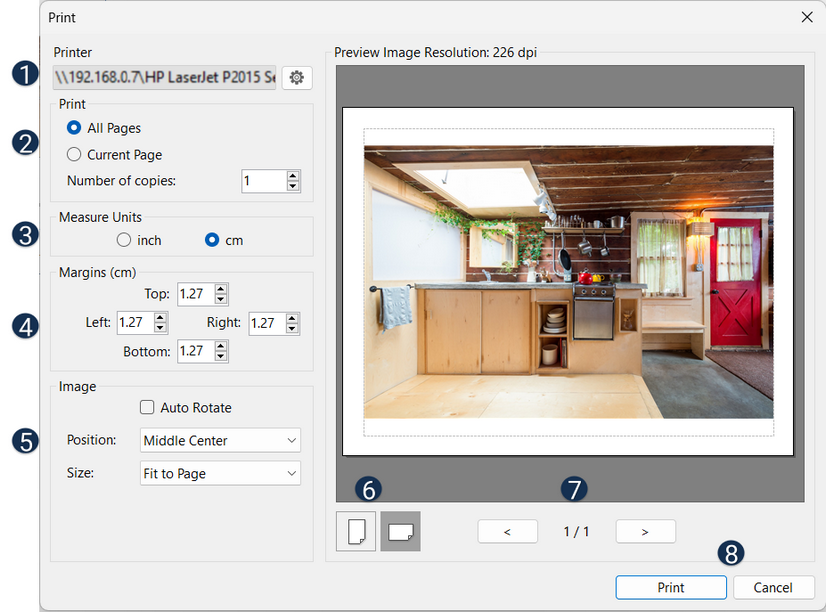826x612 pixels.
Task: Select portrait page orientation icon
Action: (356, 531)
